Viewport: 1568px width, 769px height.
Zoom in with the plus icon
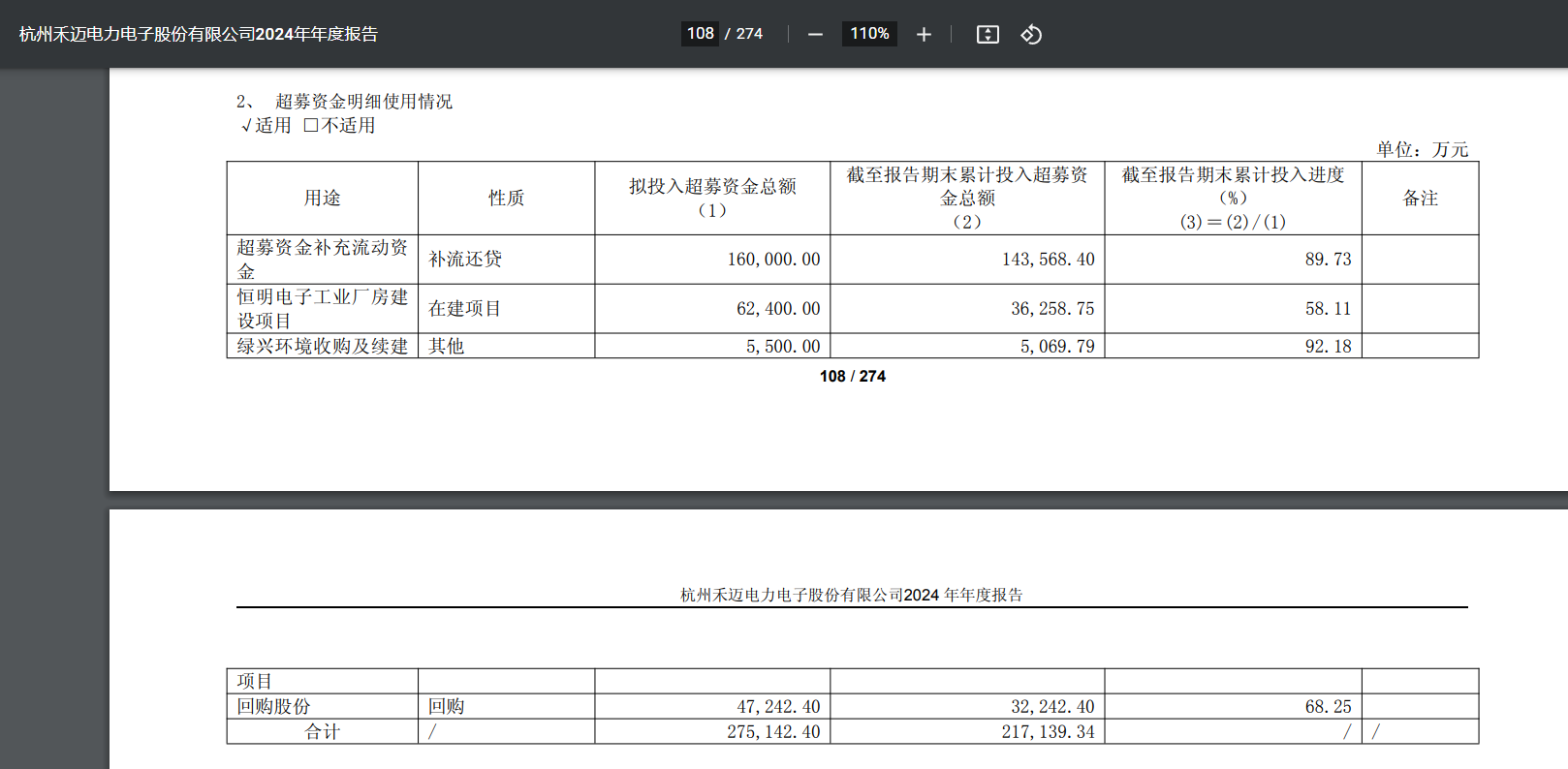[924, 35]
